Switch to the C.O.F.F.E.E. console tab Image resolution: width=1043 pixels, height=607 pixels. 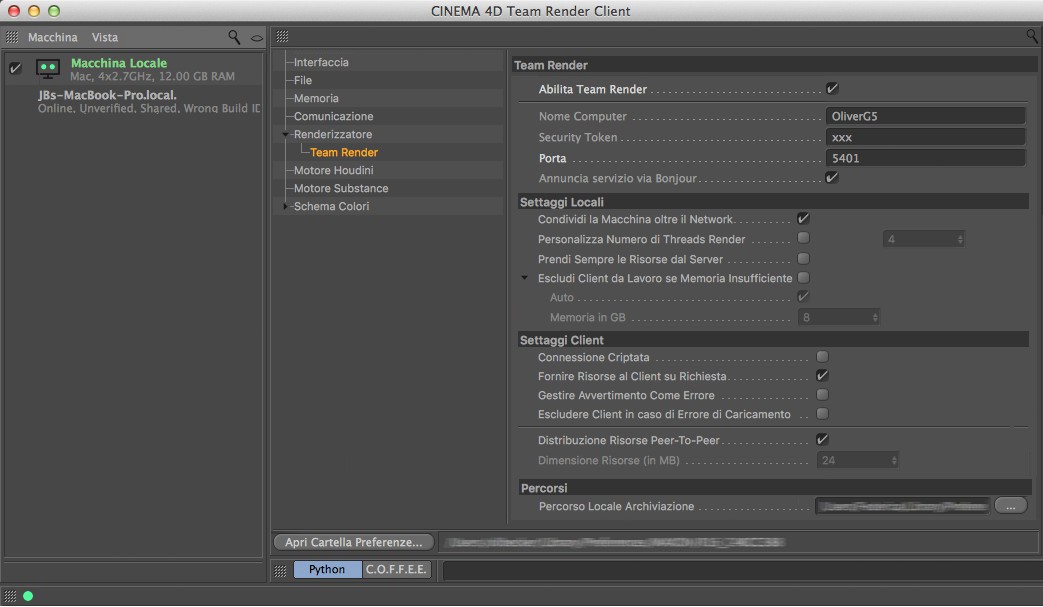pyautogui.click(x=396, y=570)
